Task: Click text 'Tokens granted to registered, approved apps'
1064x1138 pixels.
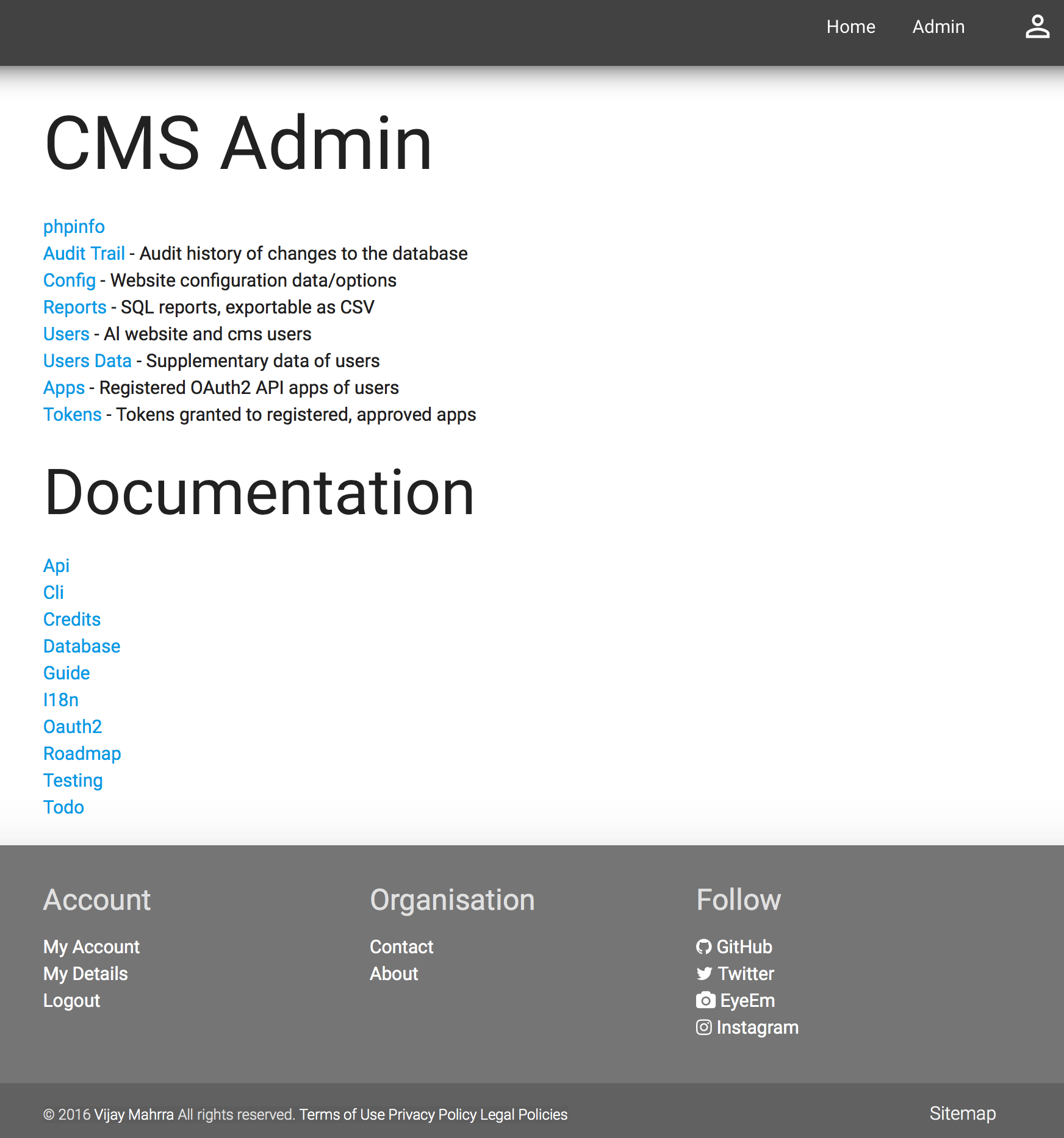Action: 296,414
